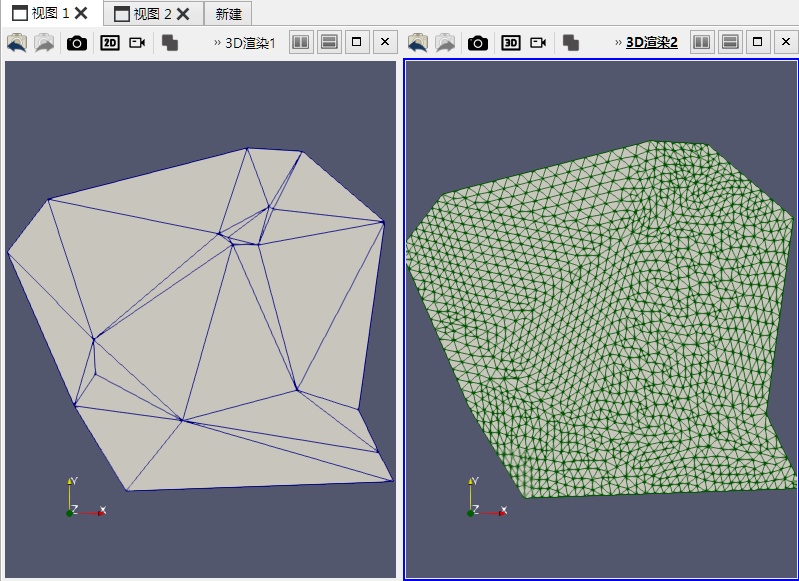Adjust camera icon in 3D渲染2 toolbar
The width and height of the screenshot is (799, 581).
(x=538, y=43)
